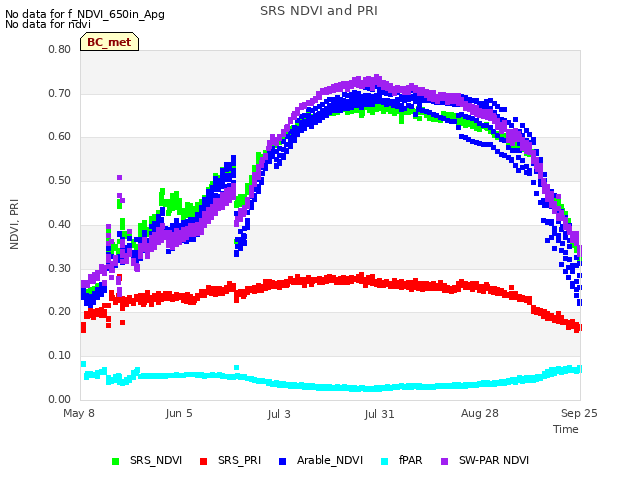Click the purple SW-PAR NDVI legend swatch
The width and height of the screenshot is (640, 480).
coord(444,461)
